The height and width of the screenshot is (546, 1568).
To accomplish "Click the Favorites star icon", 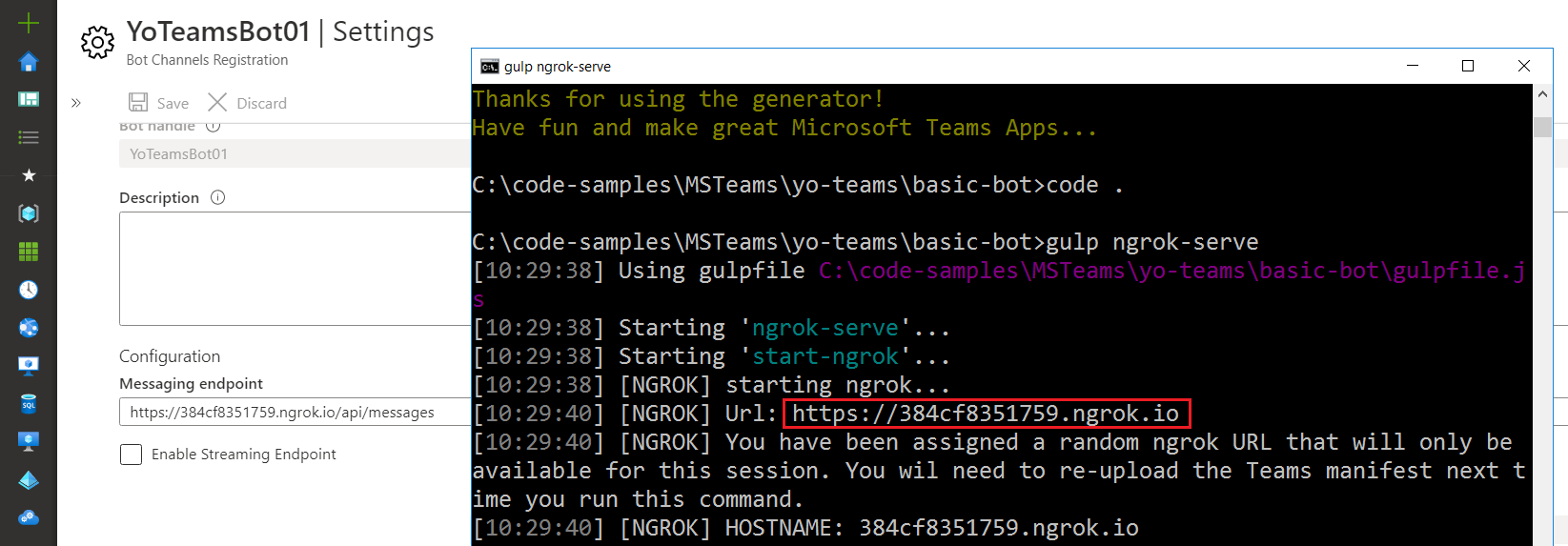I will click(29, 175).
